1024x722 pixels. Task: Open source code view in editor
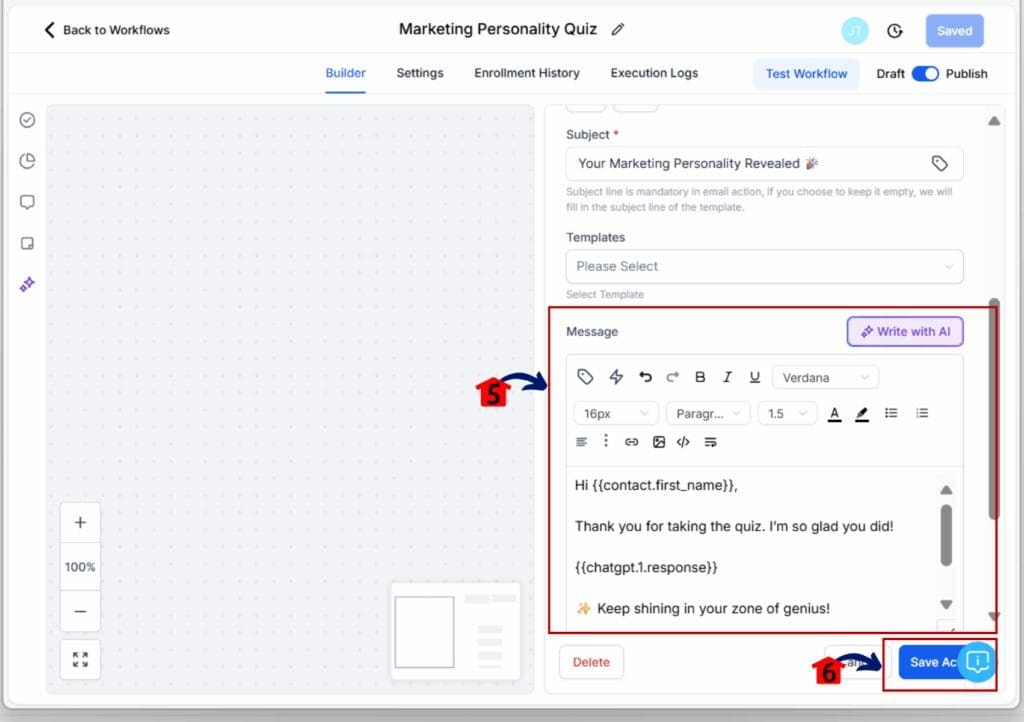(684, 441)
